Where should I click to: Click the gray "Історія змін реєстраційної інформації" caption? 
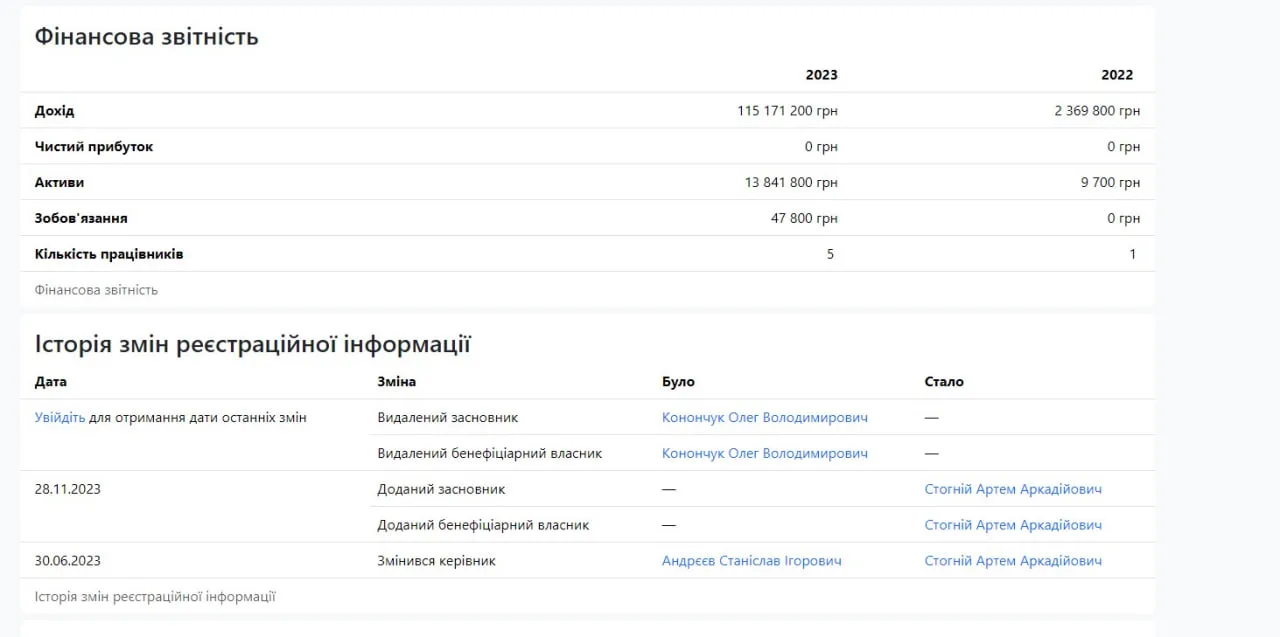click(155, 597)
